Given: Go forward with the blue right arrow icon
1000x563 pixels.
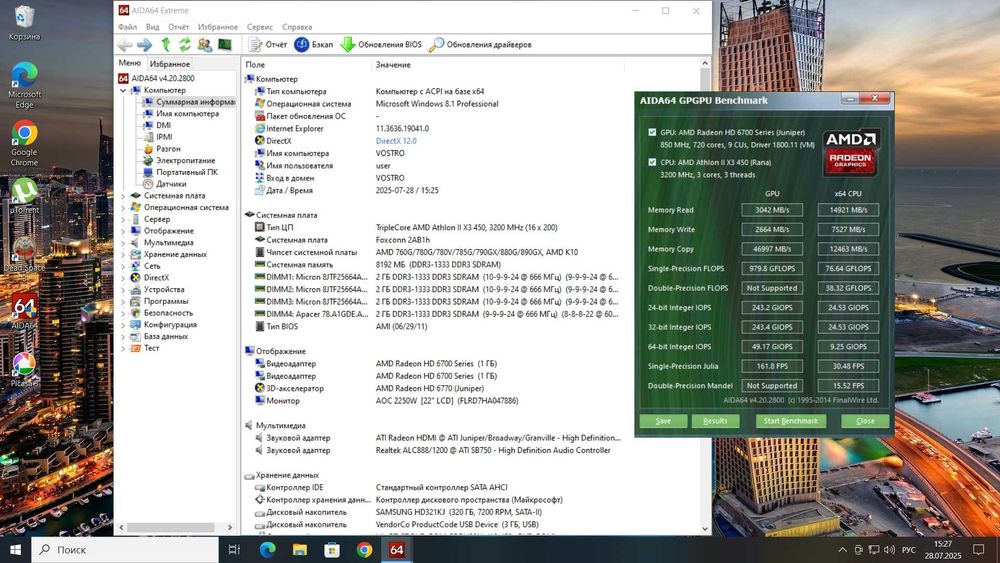Looking at the screenshot, I should click(145, 45).
